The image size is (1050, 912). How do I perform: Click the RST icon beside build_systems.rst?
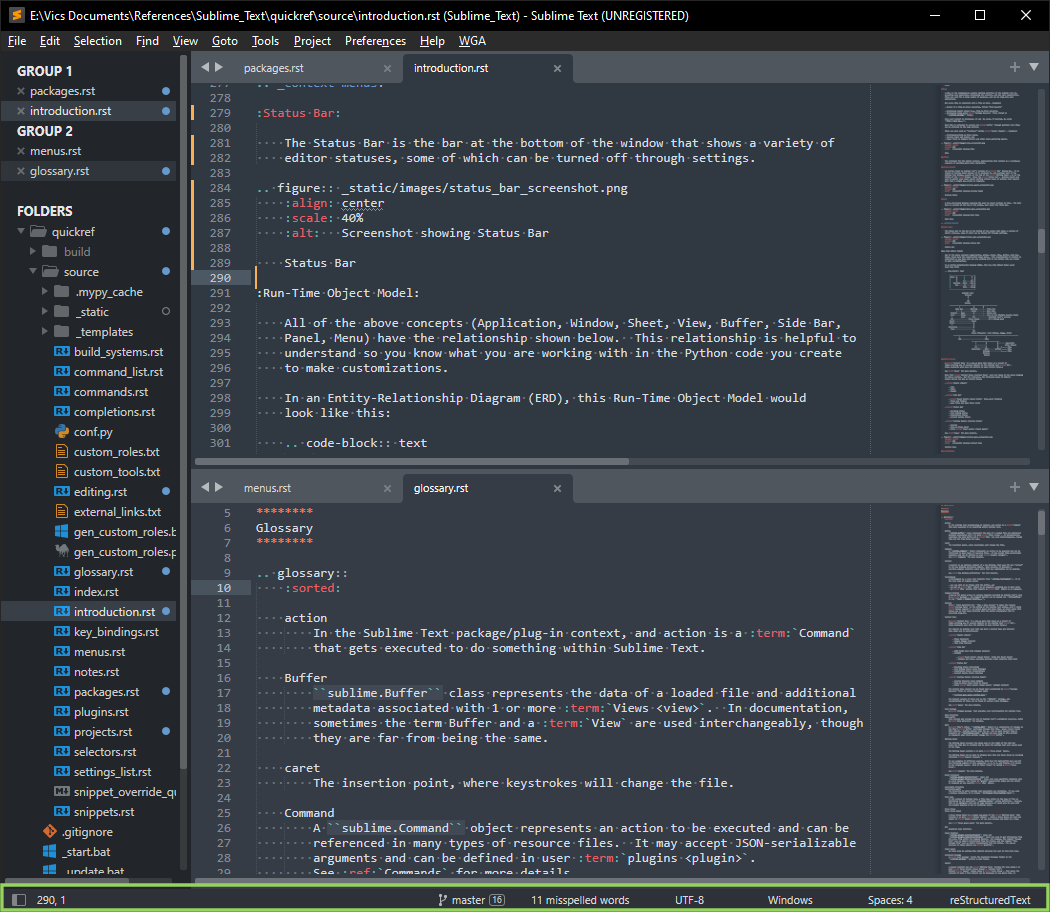coord(61,352)
